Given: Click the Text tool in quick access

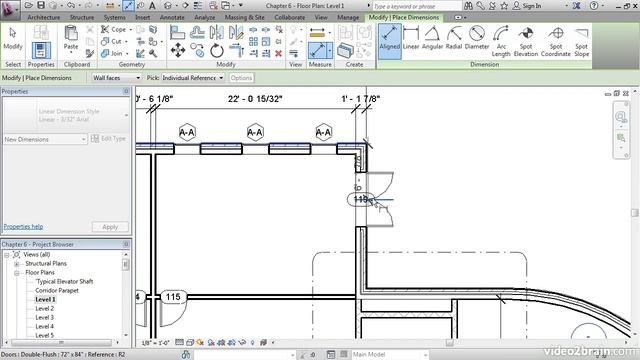Looking at the screenshot, I should [152, 6].
